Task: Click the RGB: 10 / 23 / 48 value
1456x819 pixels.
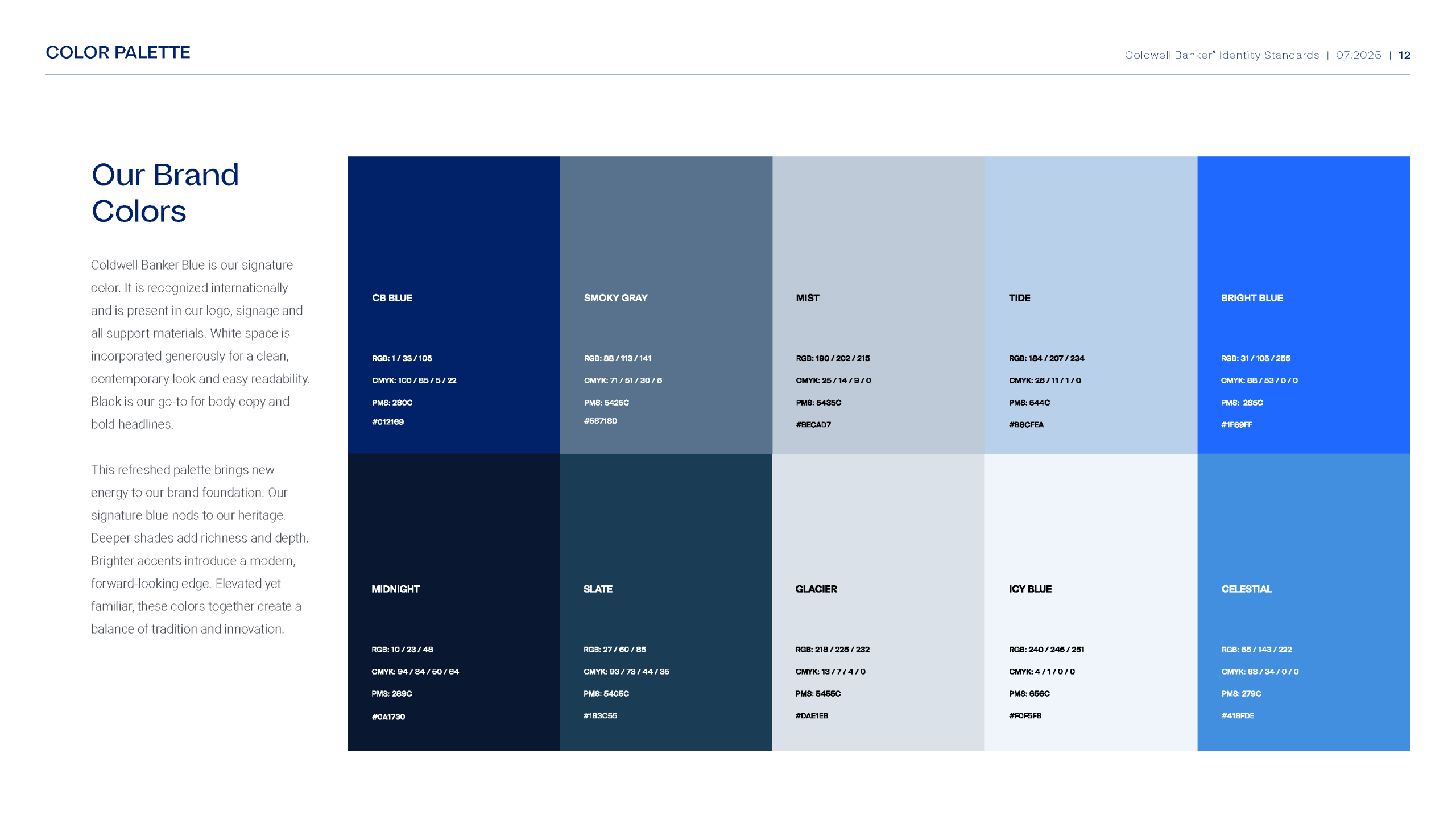Action: tap(402, 650)
